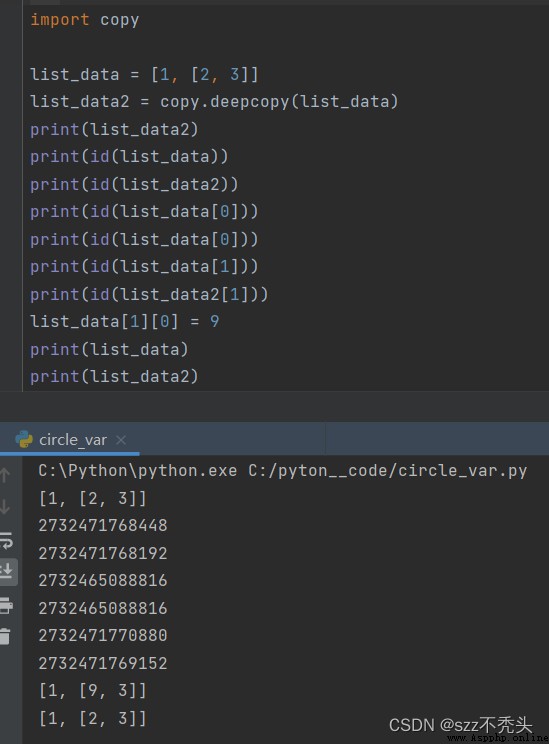The height and width of the screenshot is (744, 549).
Task: Click the output value 2732471769152
Action: tap(102, 663)
